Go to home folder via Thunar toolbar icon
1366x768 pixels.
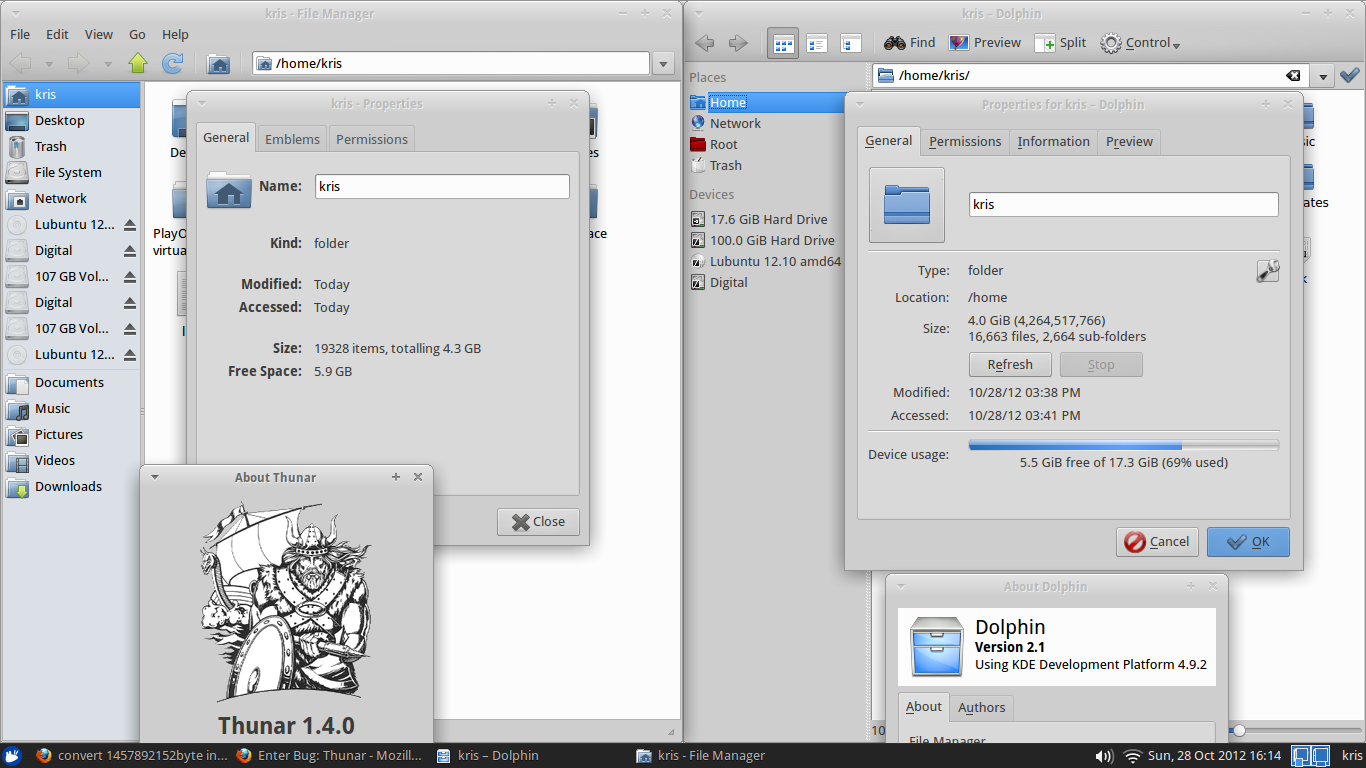(x=218, y=64)
